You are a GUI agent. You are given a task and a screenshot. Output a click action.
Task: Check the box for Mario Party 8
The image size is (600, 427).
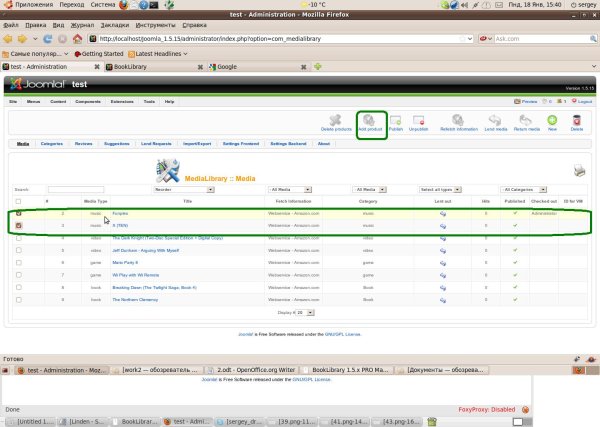[19, 262]
